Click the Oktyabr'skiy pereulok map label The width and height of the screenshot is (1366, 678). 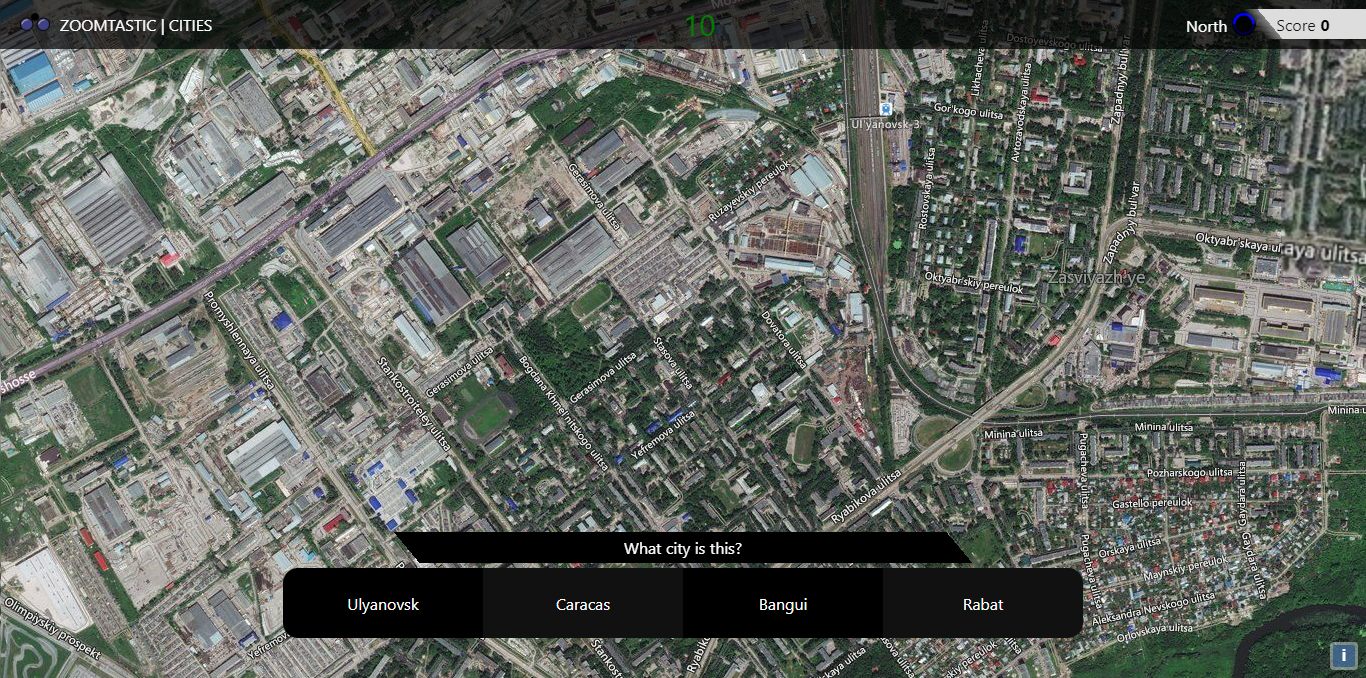tap(973, 282)
